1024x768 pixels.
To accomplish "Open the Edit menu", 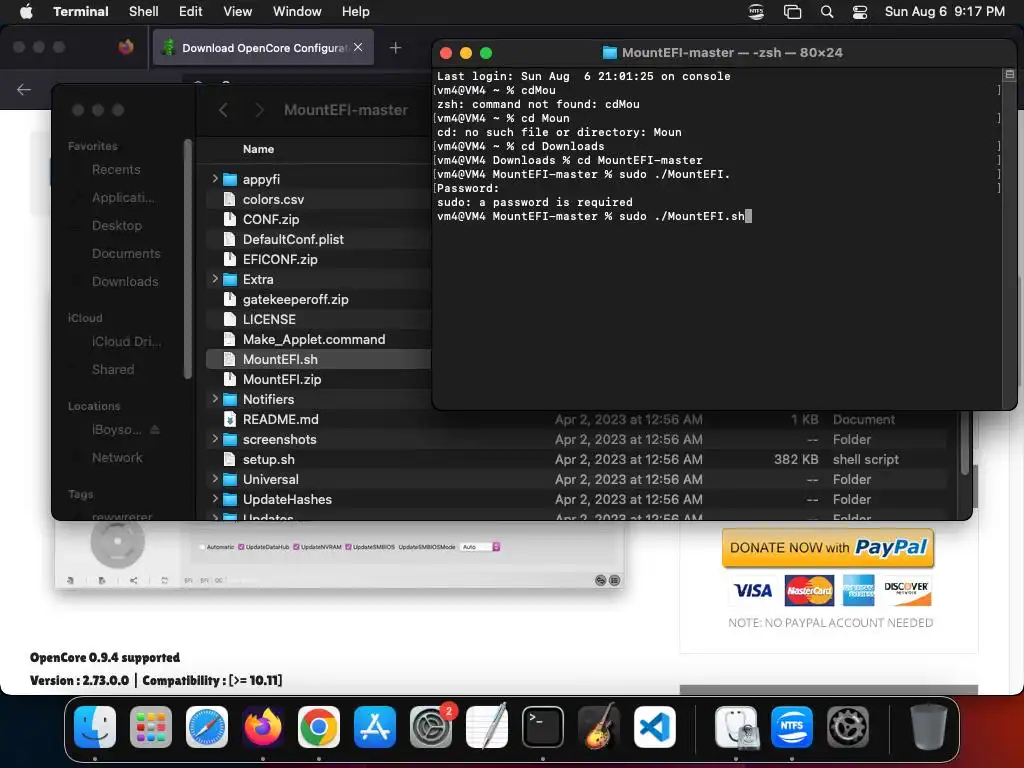I will click(191, 12).
